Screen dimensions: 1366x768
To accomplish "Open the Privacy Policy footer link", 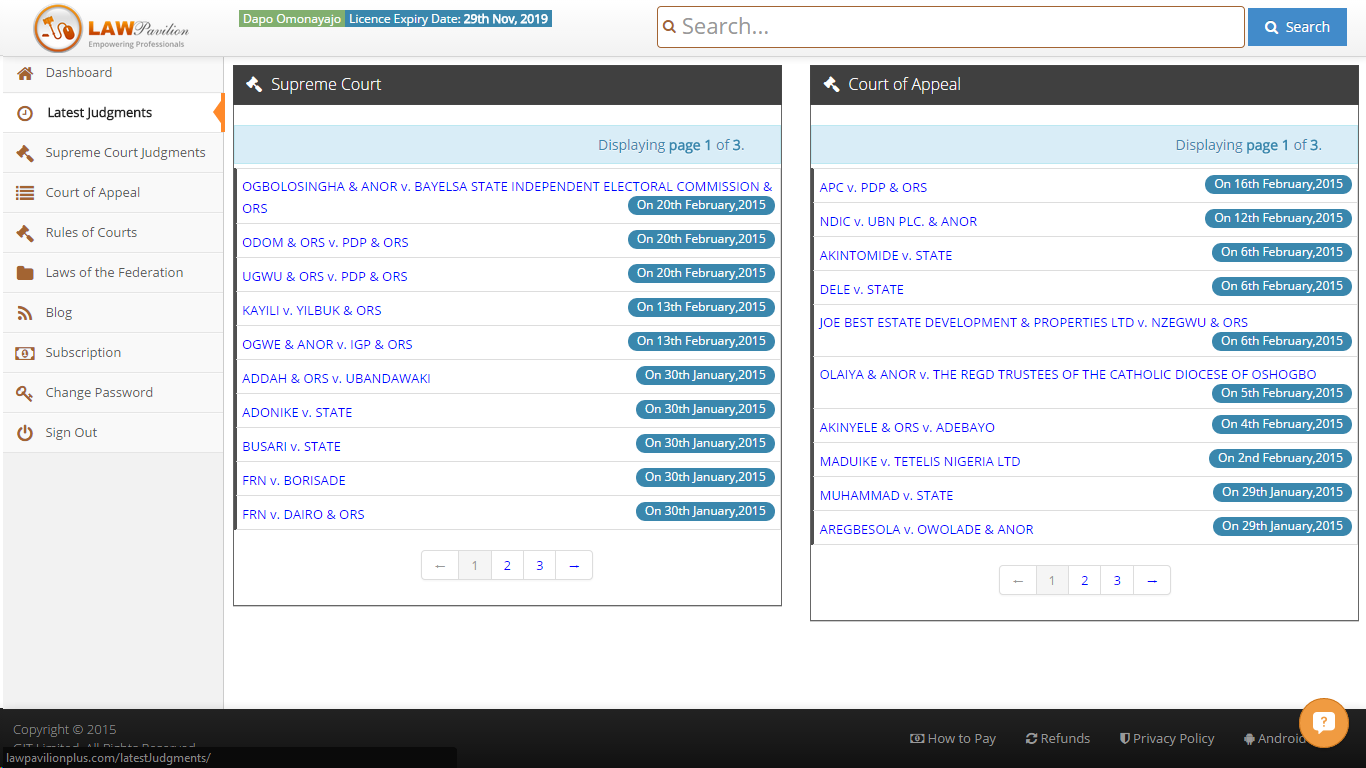I will click(1166, 739).
